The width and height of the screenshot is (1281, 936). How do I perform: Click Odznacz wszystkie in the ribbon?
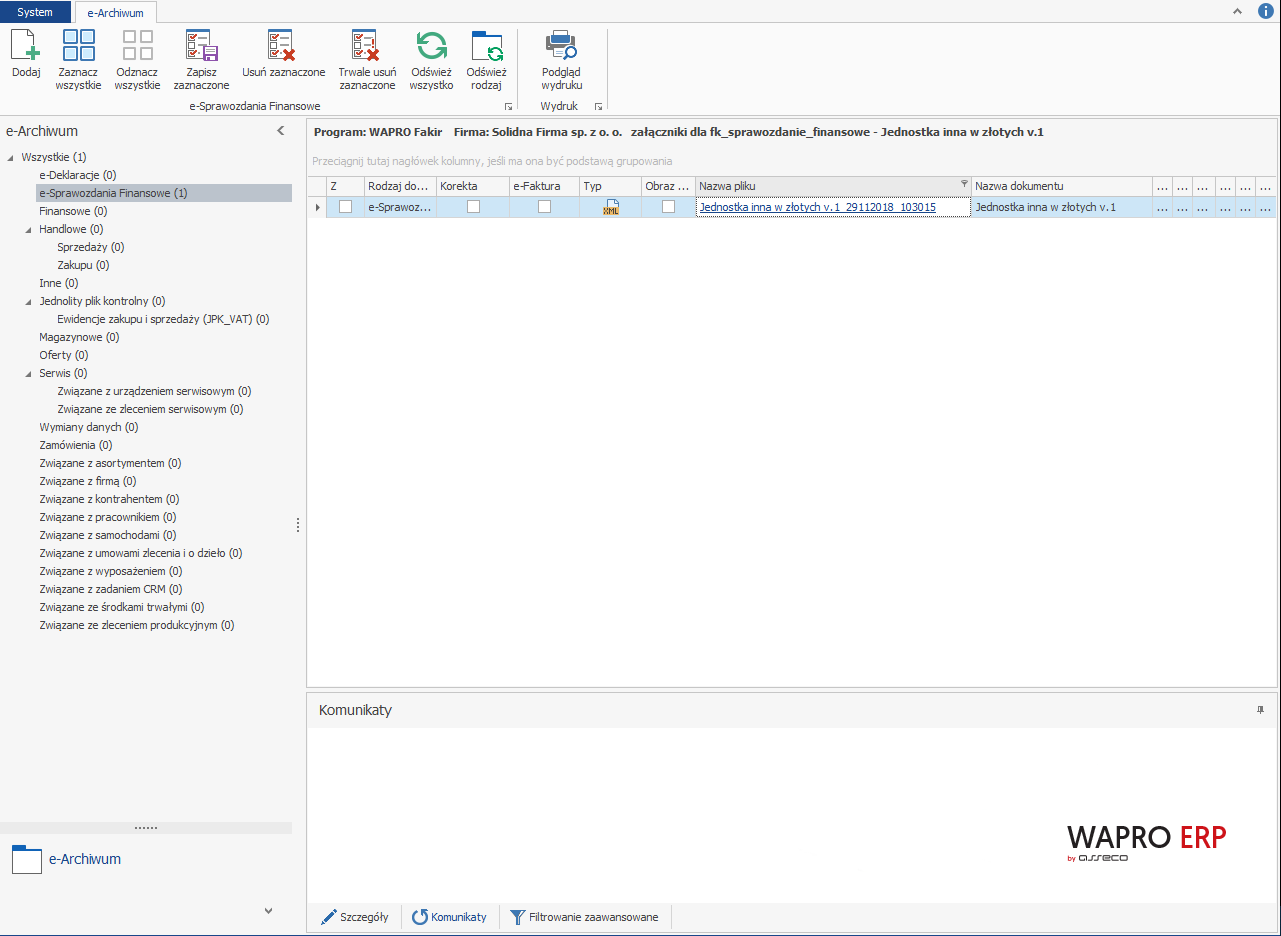(137, 61)
